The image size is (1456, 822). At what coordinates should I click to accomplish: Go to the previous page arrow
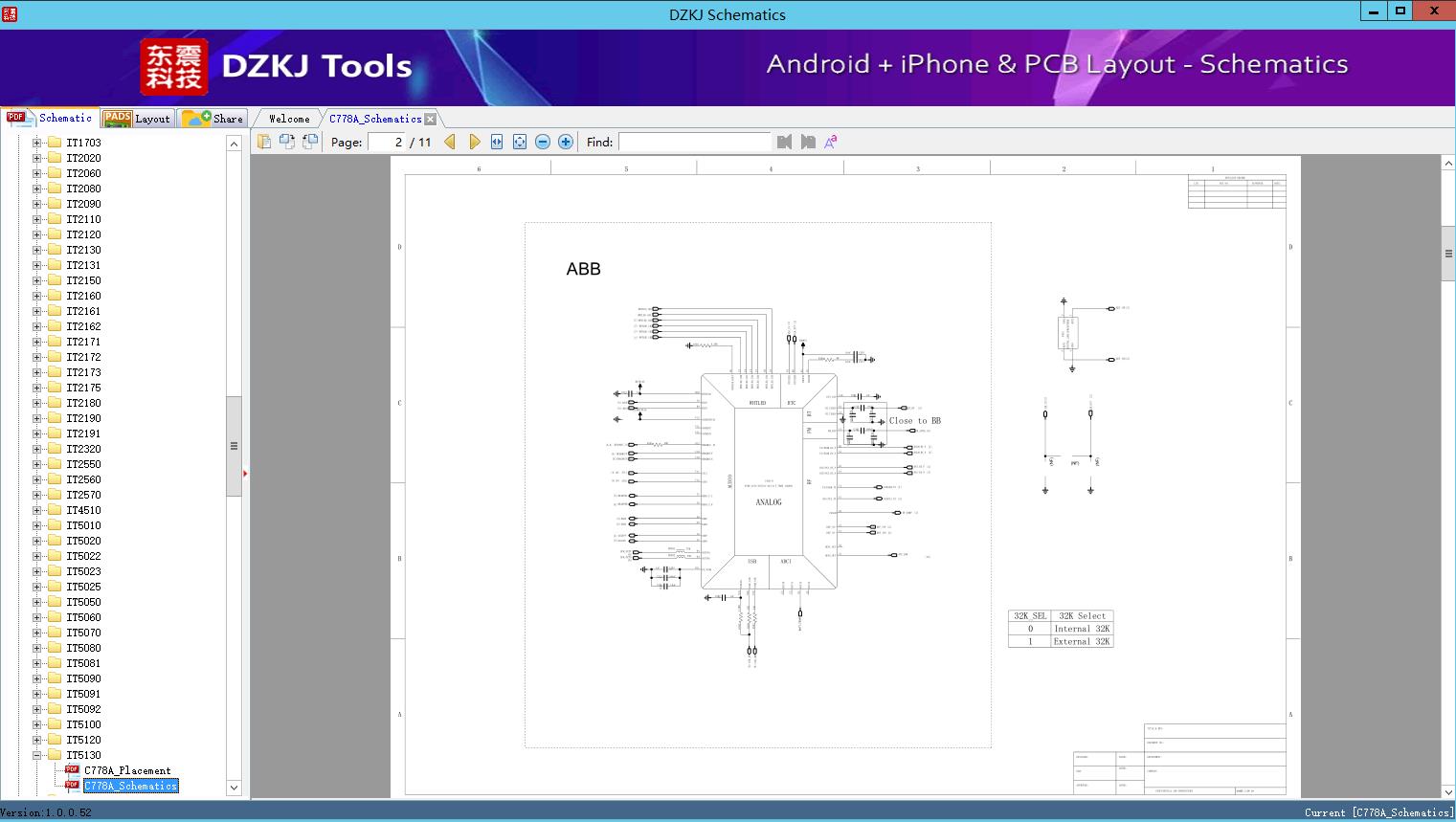tap(450, 142)
